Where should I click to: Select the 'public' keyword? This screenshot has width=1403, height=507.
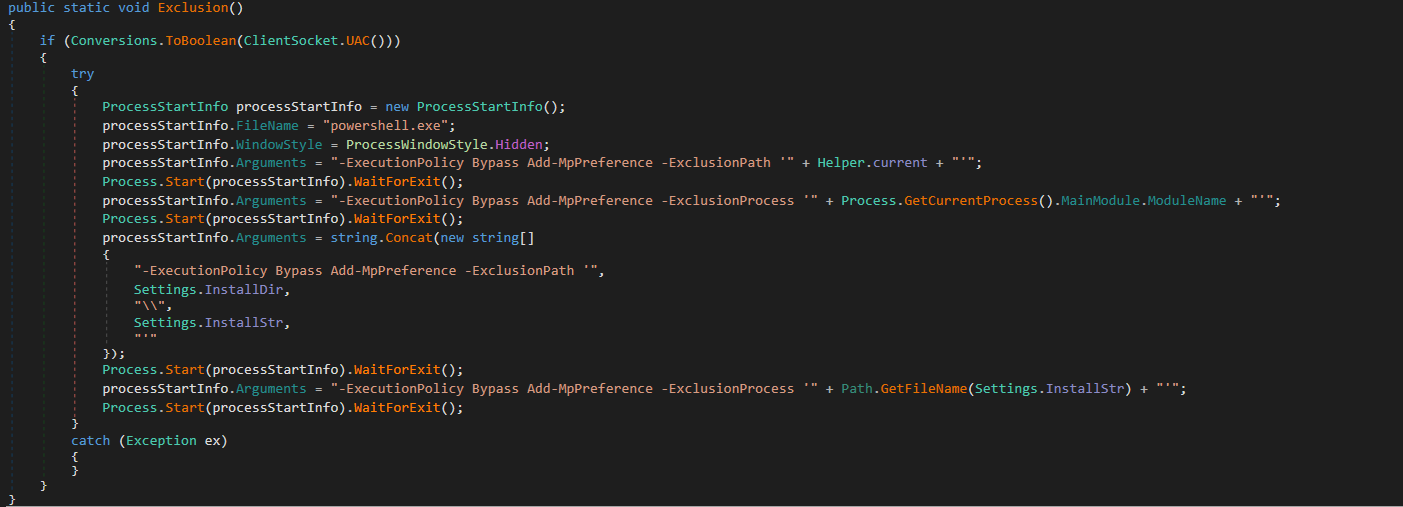31,8
